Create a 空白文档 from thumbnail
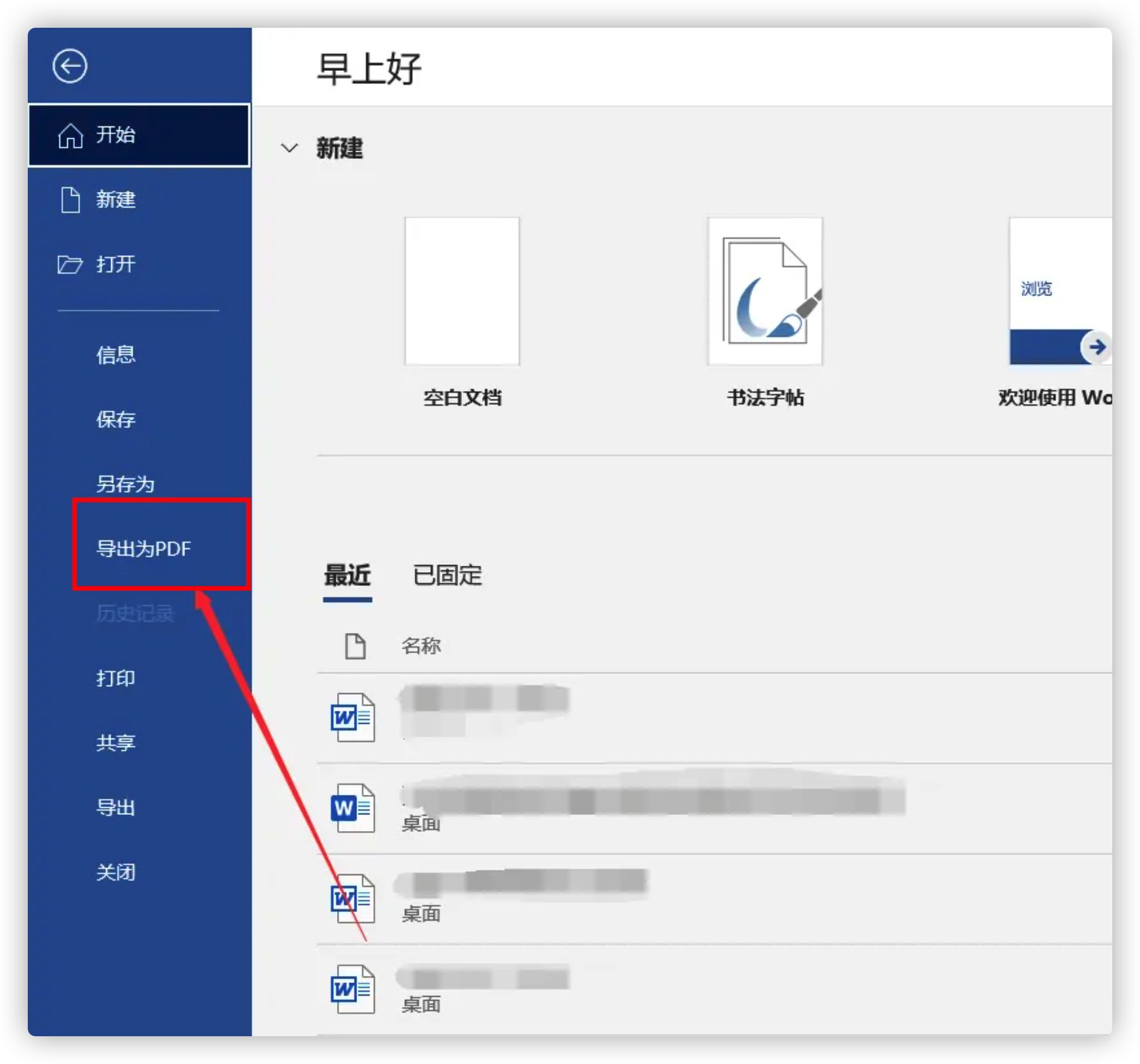The height and width of the screenshot is (1064, 1140). pyautogui.click(x=462, y=291)
